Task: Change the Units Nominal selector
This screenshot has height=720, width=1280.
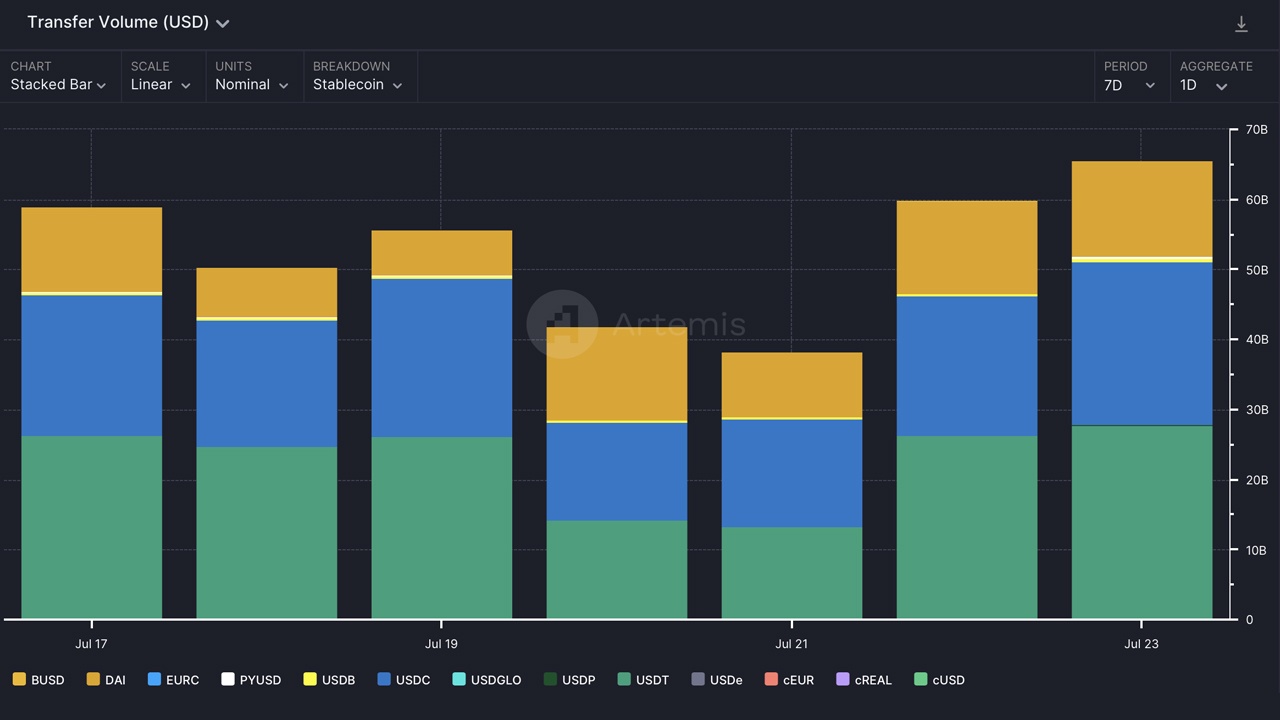Action: (251, 85)
